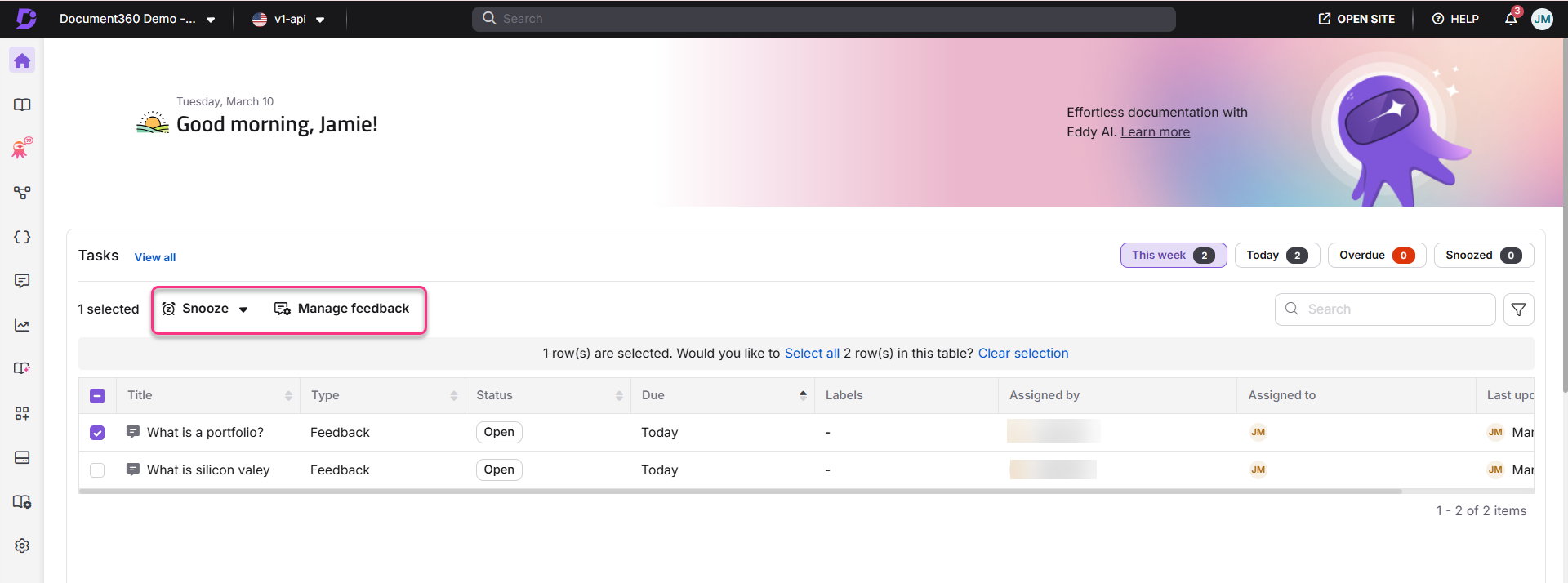Screen dimensions: 1568x583
Task: Click Open status badge for portfolio row
Action: (x=499, y=432)
